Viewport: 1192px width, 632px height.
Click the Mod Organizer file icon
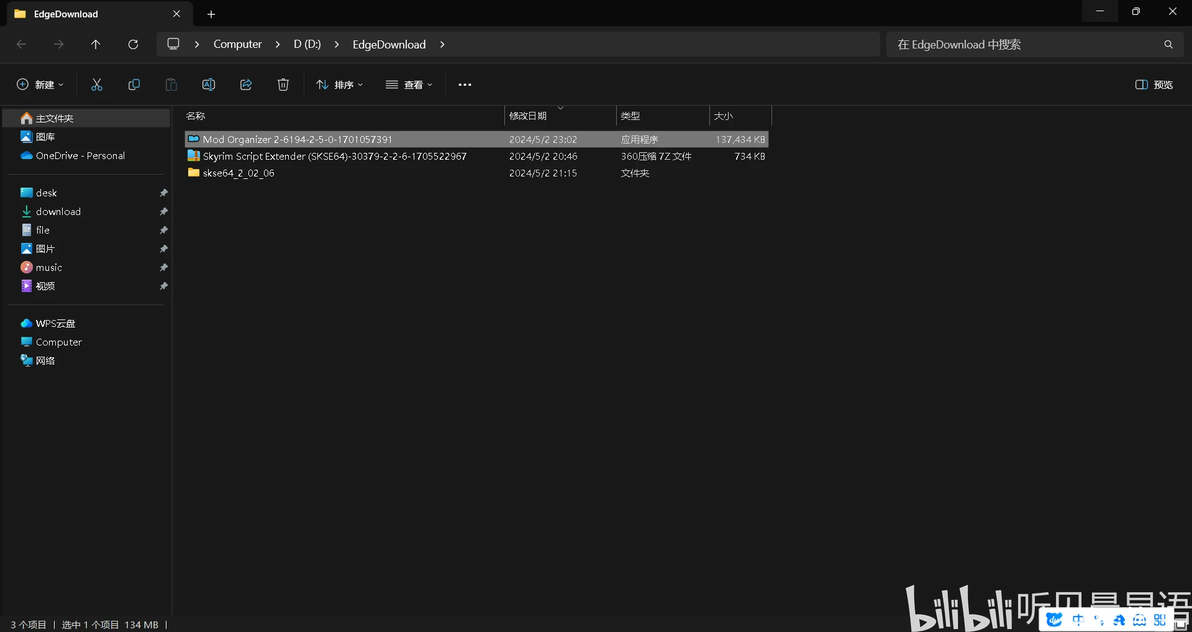click(193, 139)
